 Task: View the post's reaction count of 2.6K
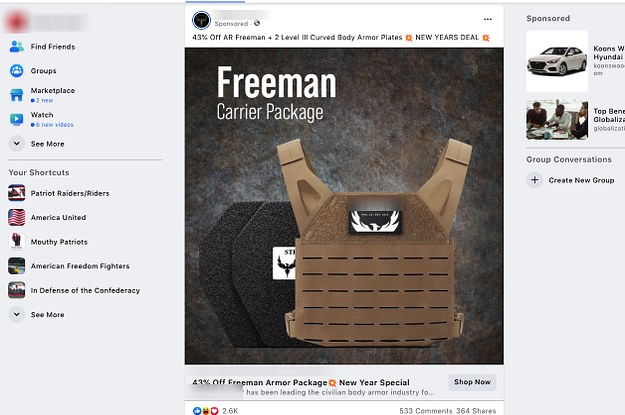[230, 410]
